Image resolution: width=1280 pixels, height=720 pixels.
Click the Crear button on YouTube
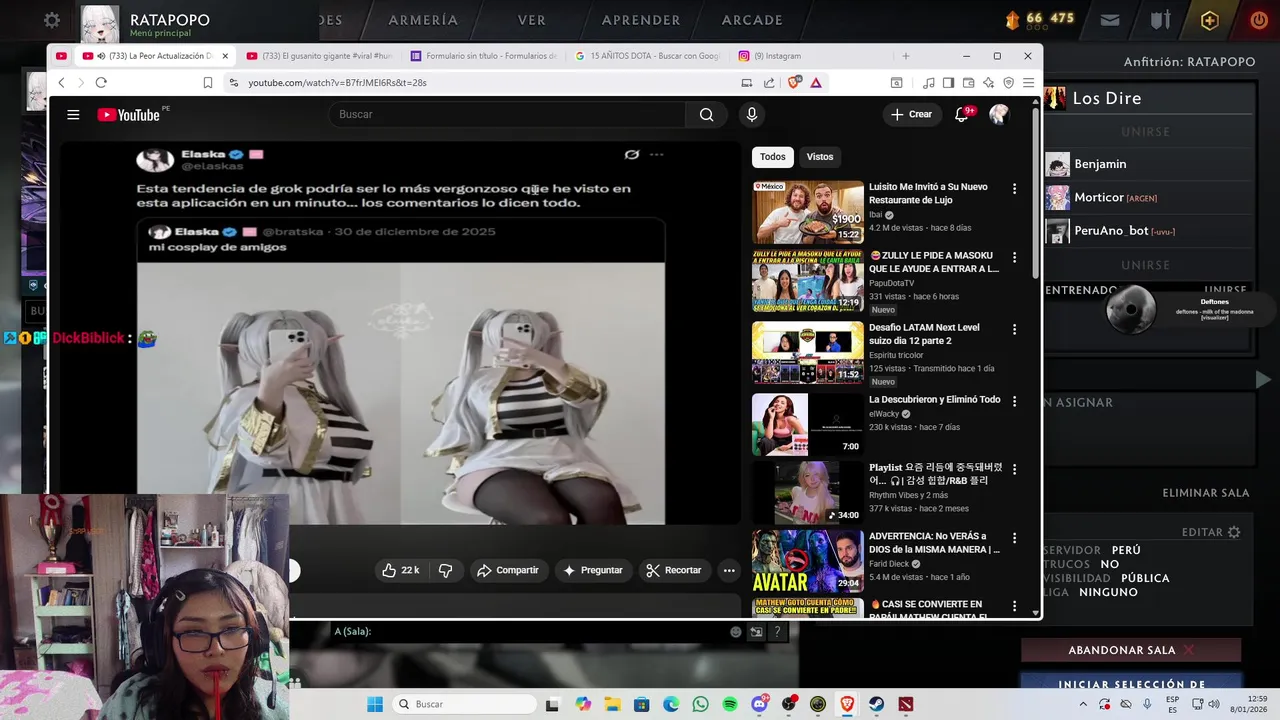911,114
